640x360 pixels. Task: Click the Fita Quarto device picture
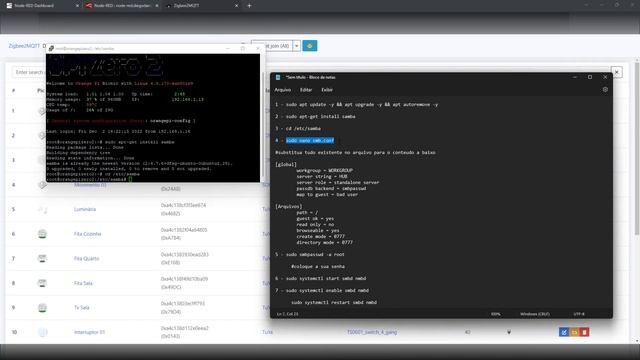42,258
